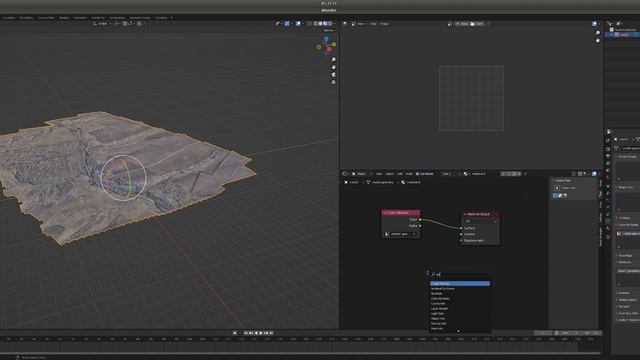Expand the Shape Keys panel
The width and height of the screenshot is (640, 360).
(x=627, y=187)
